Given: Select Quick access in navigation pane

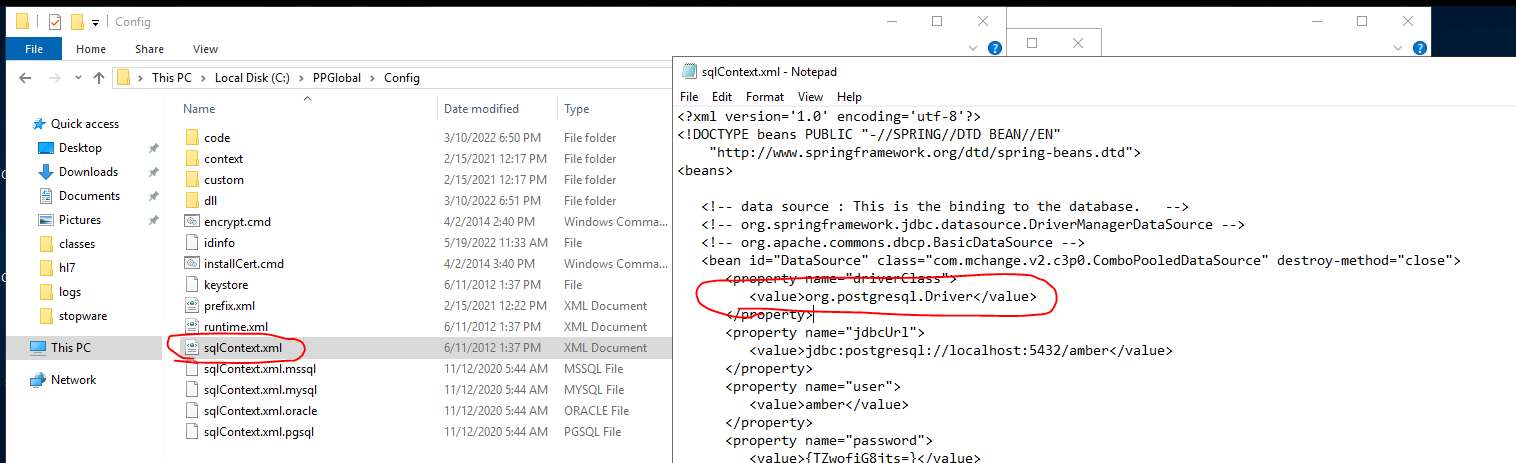Looking at the screenshot, I should [x=85, y=124].
